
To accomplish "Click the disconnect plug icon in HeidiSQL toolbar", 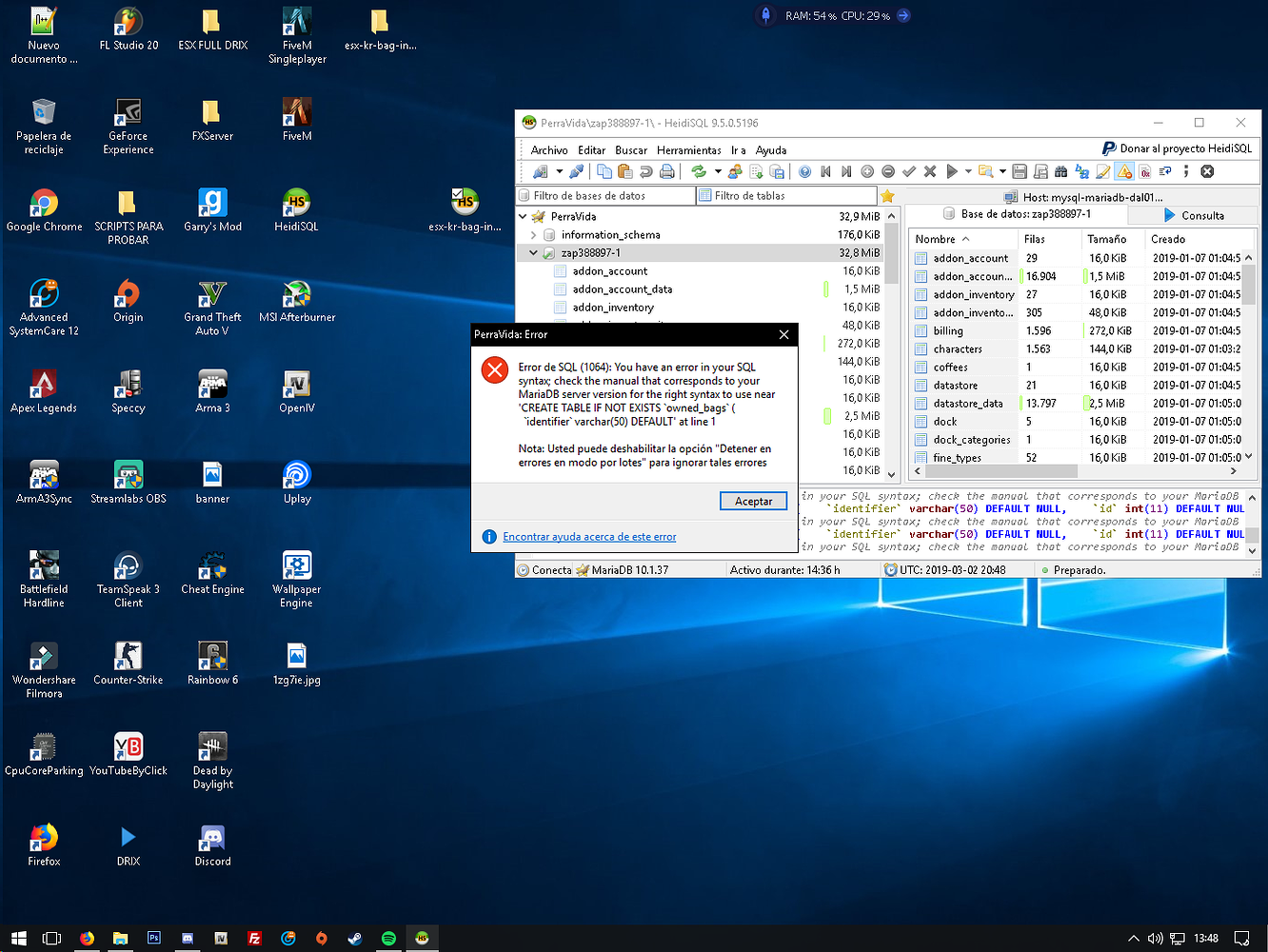I will (x=577, y=172).
